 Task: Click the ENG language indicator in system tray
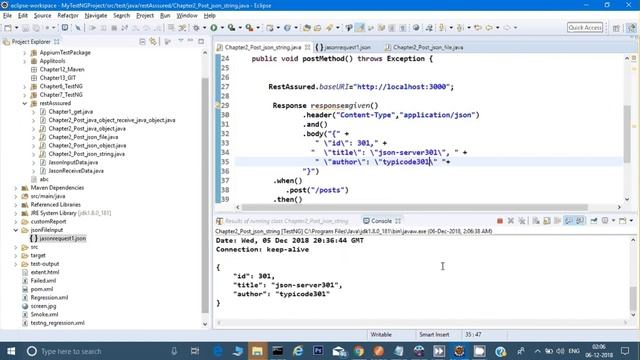(574, 351)
